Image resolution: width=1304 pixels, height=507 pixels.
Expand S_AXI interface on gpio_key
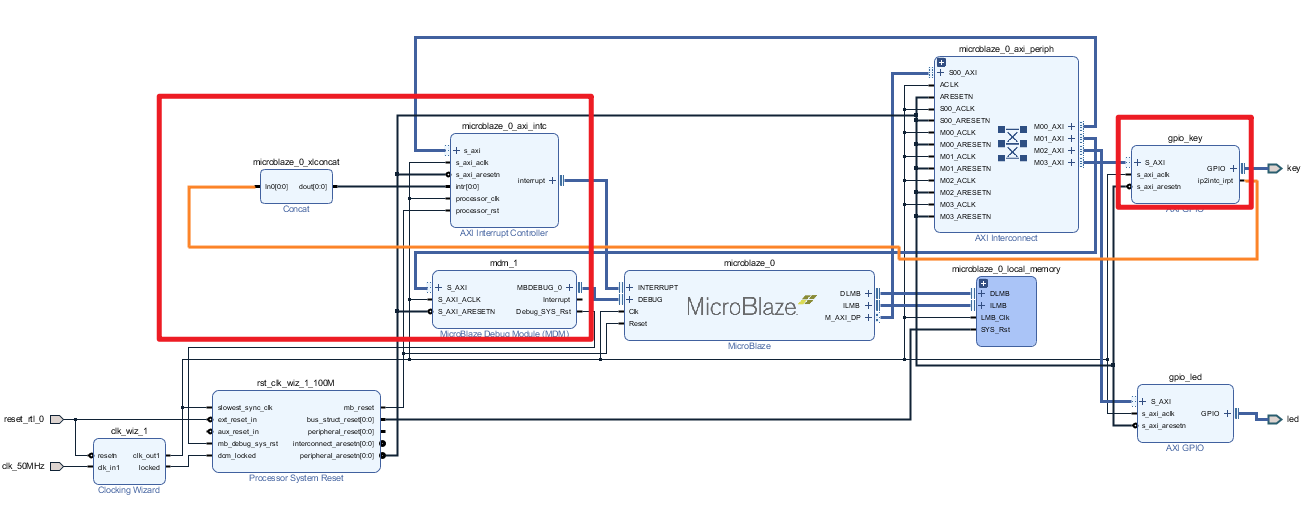tap(1138, 162)
